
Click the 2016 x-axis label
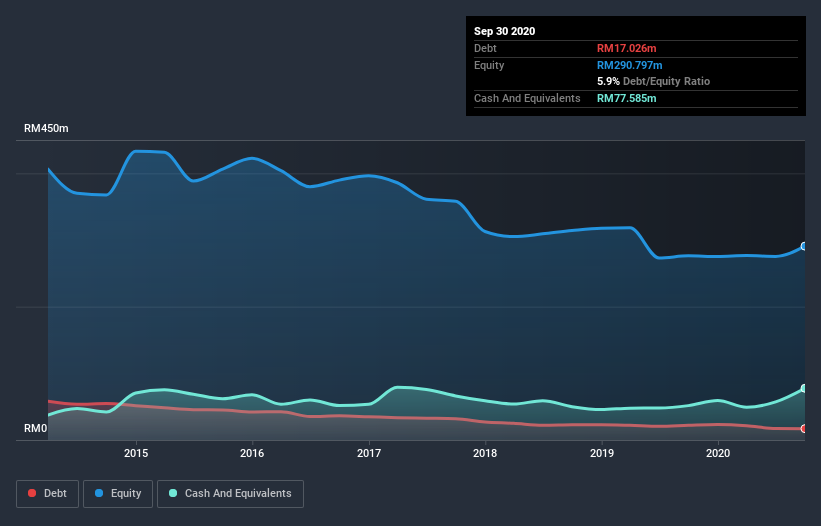pyautogui.click(x=252, y=453)
